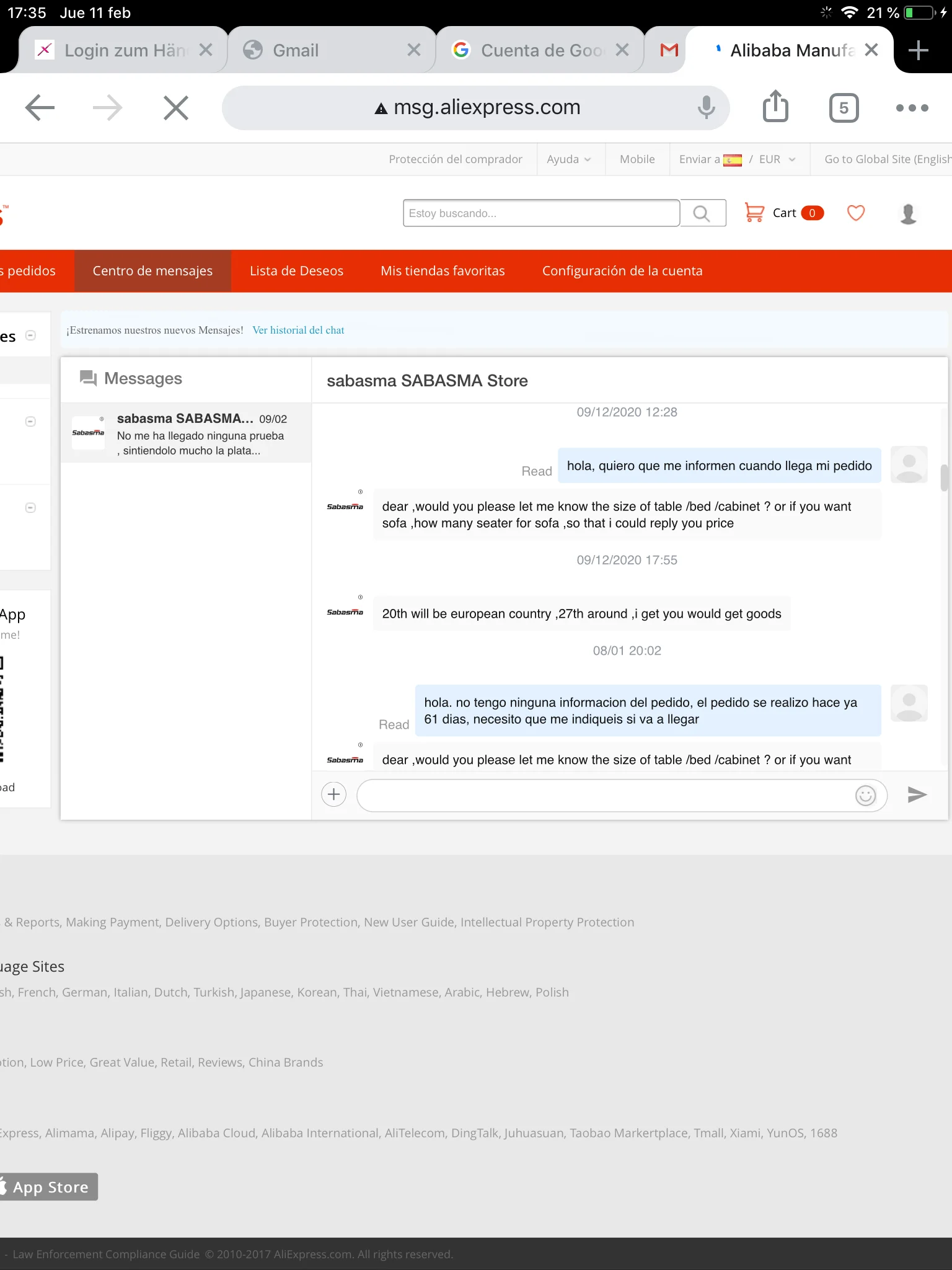Switch to the pinned Gmail M tab
The image size is (952, 1270).
click(669, 50)
